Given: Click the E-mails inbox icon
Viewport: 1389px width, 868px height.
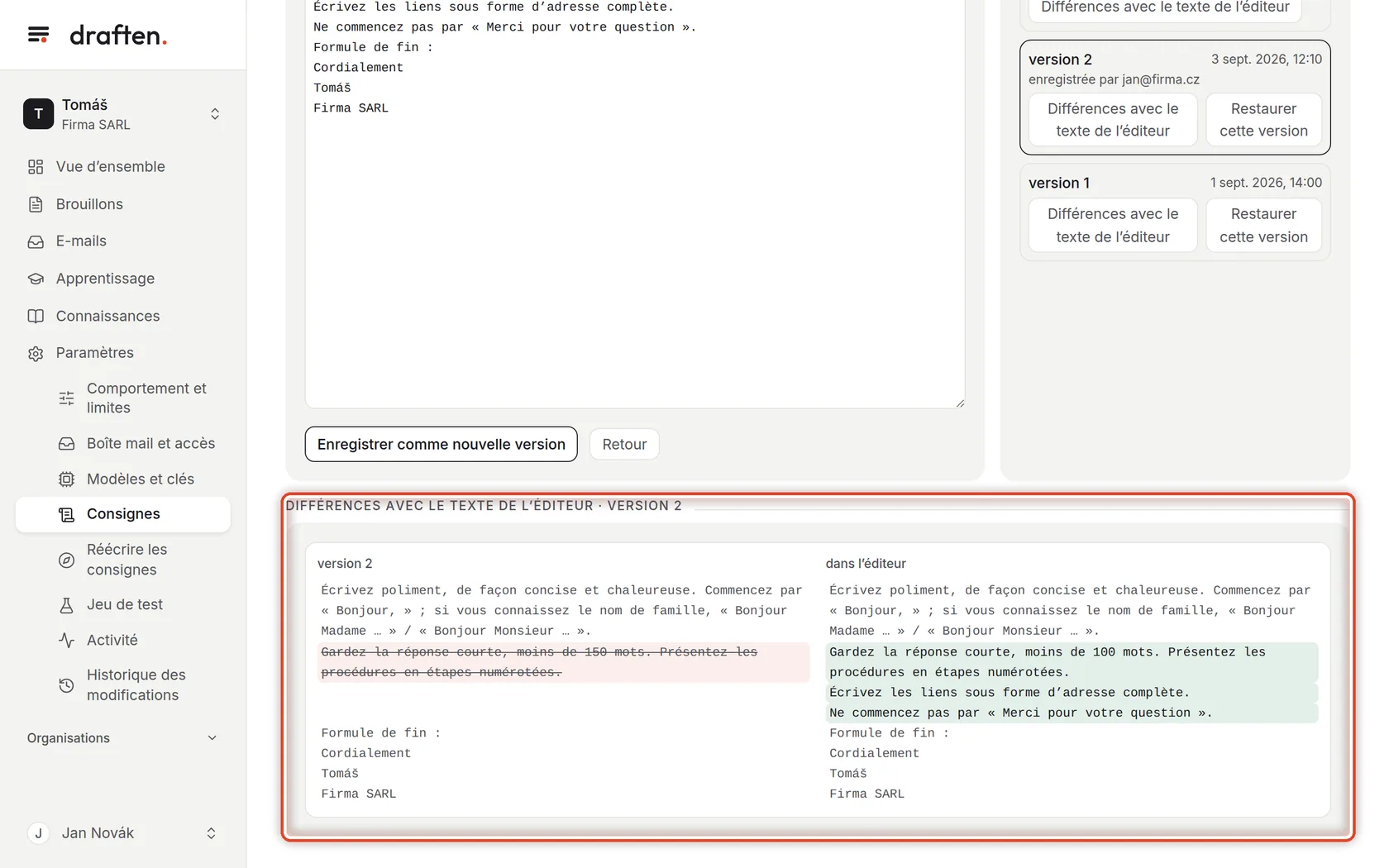Looking at the screenshot, I should [x=36, y=241].
